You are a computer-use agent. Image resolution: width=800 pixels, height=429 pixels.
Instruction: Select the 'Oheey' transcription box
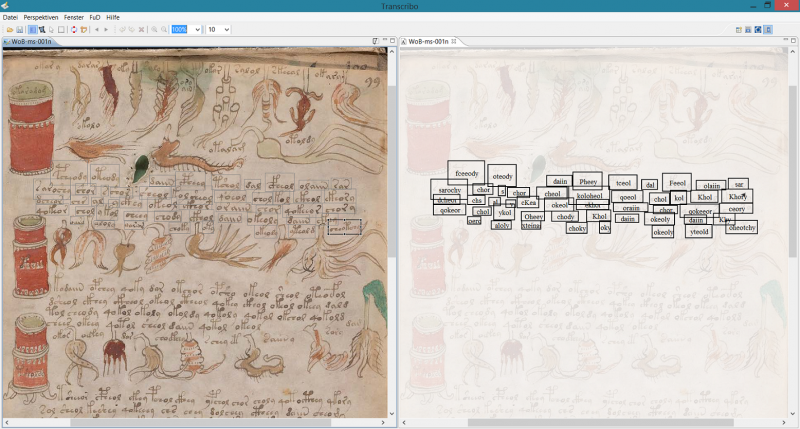pos(533,216)
